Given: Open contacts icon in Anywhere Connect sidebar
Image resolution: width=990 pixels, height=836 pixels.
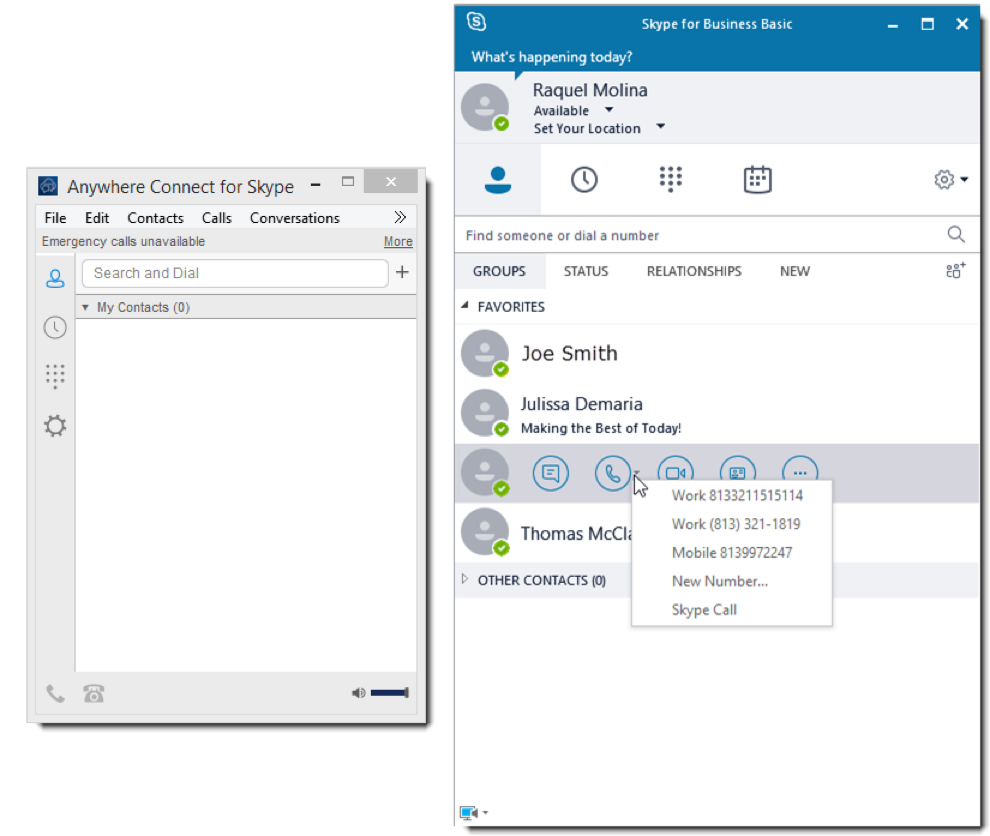Looking at the screenshot, I should tap(56, 278).
